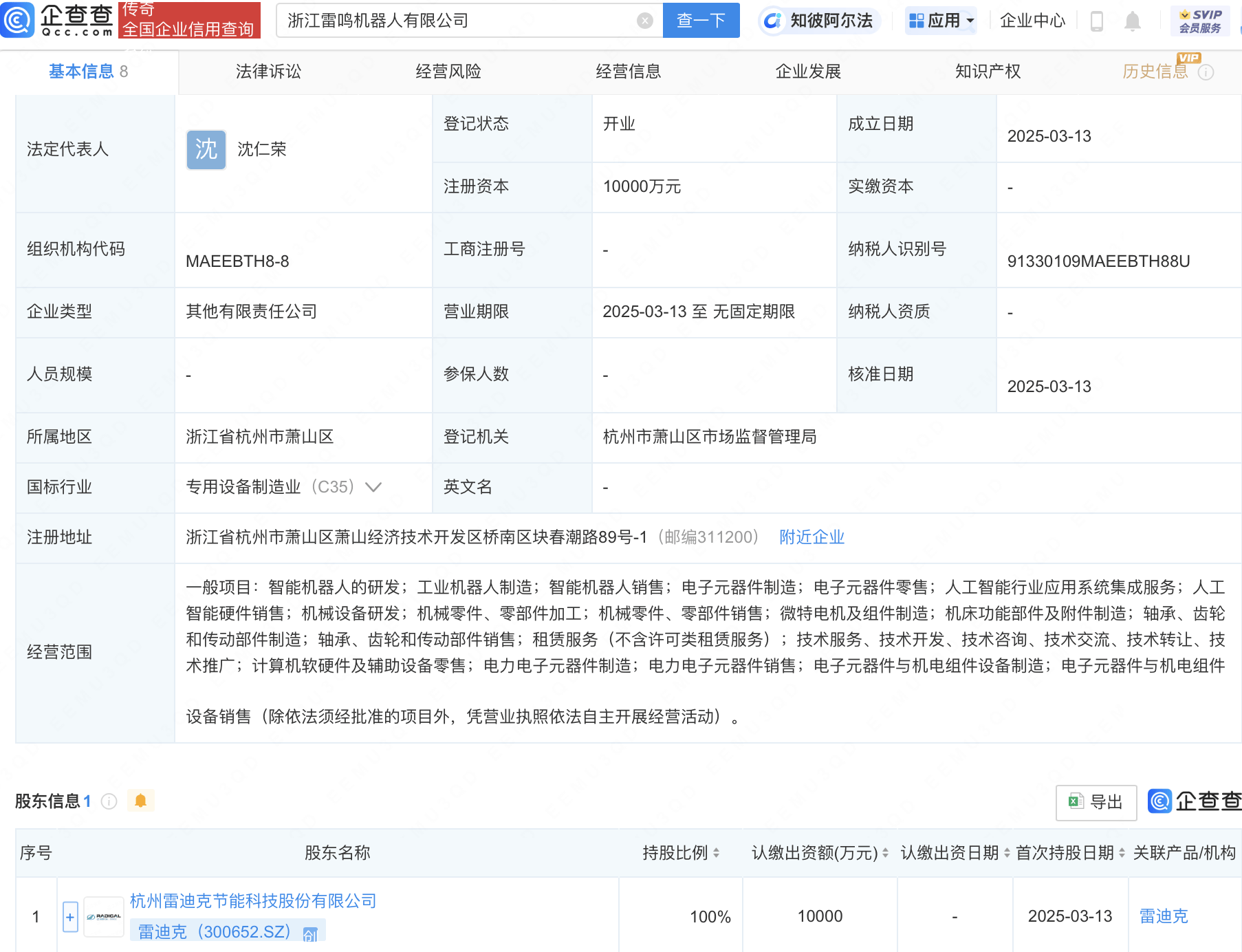
Task: Click 附近企业 link
Action: point(811,537)
